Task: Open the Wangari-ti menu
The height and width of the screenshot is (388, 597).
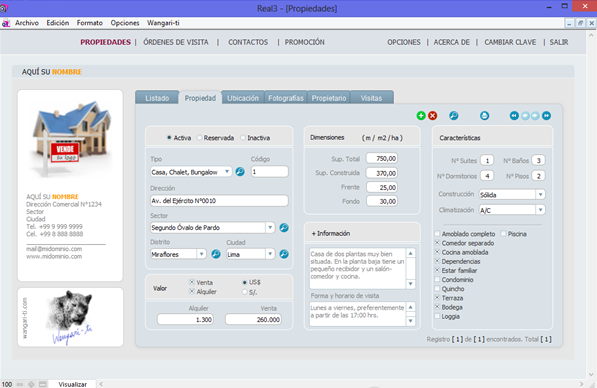Action: tap(163, 23)
